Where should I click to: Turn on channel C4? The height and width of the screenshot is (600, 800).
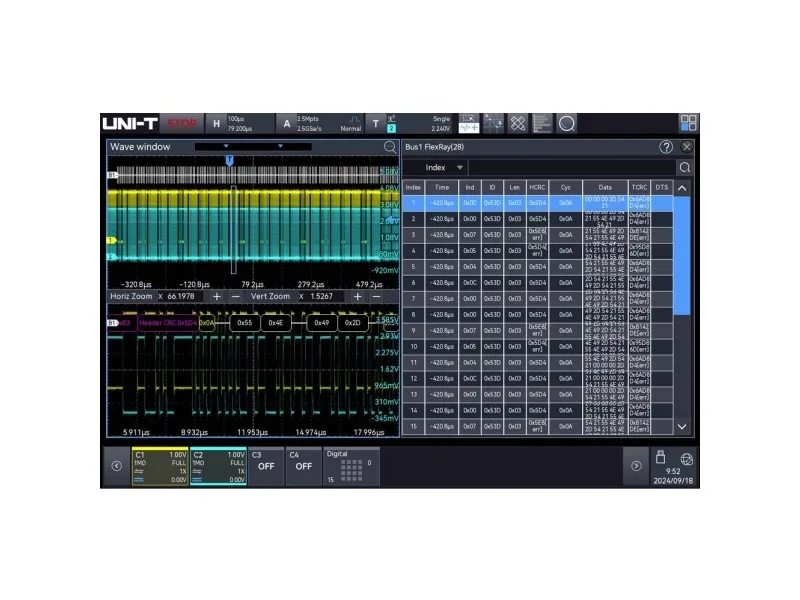click(x=303, y=466)
